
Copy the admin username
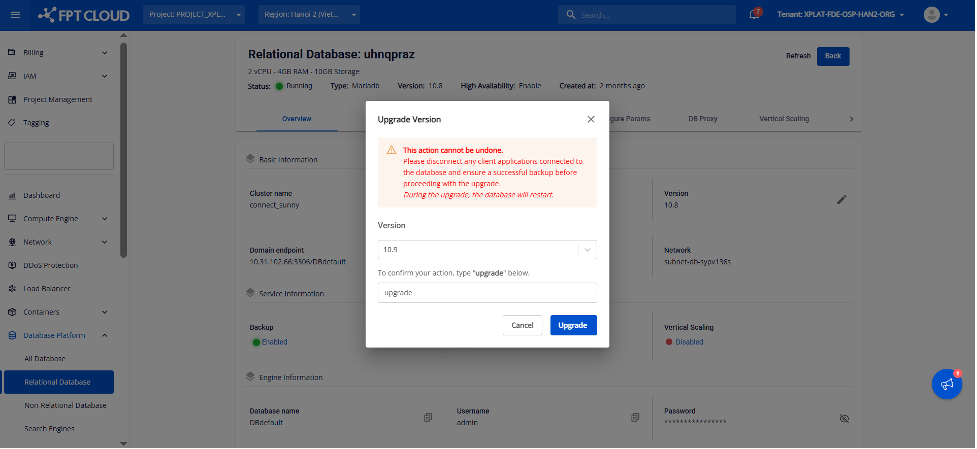[634, 417]
